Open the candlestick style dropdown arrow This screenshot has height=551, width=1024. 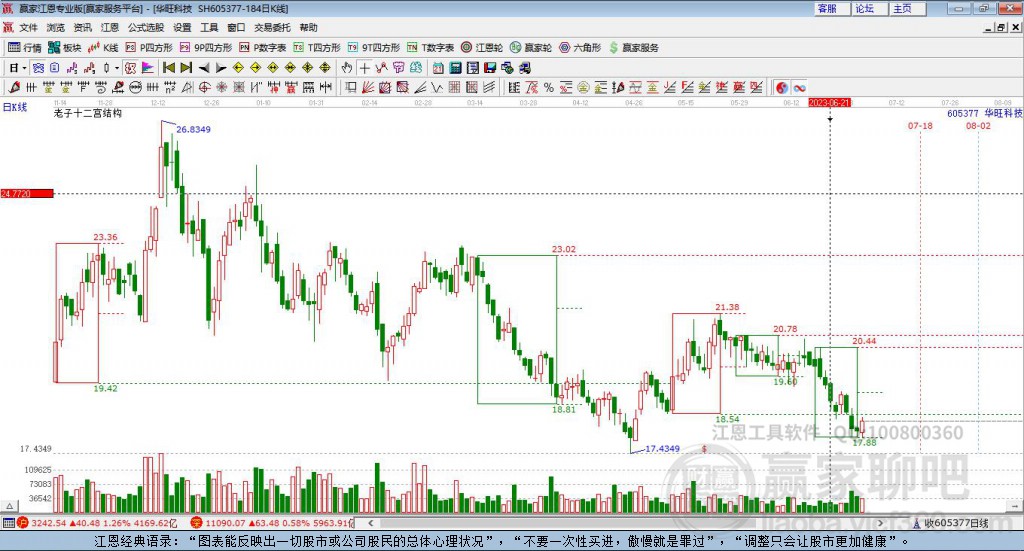117,68
